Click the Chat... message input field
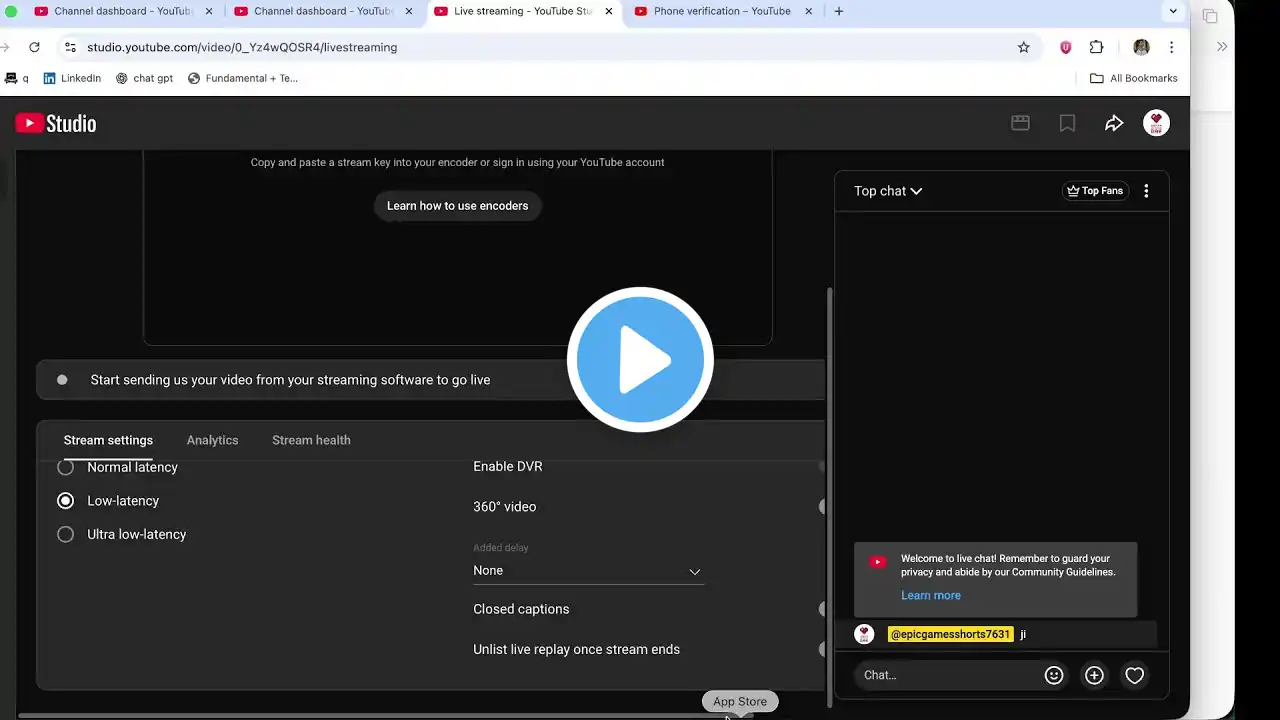The image size is (1280, 720). 950,675
